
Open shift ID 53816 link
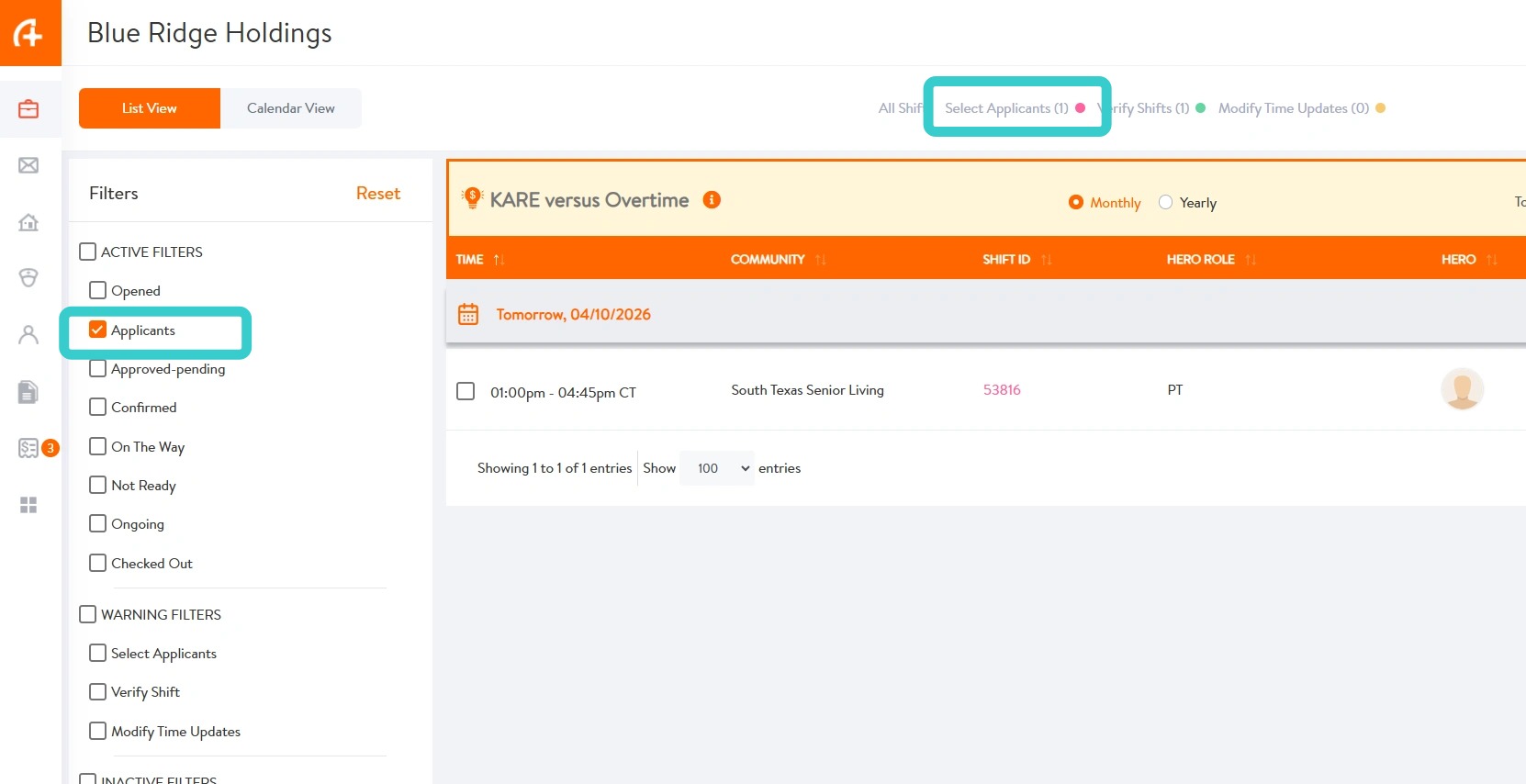coord(1002,390)
